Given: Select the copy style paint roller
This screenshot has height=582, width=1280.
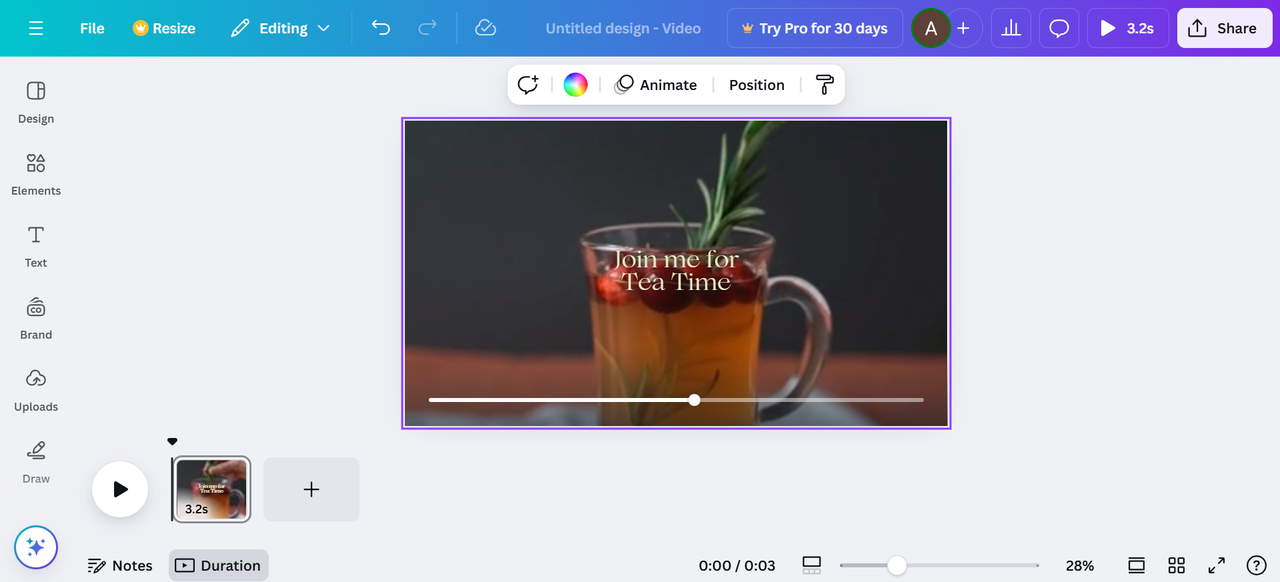Looking at the screenshot, I should click(824, 85).
